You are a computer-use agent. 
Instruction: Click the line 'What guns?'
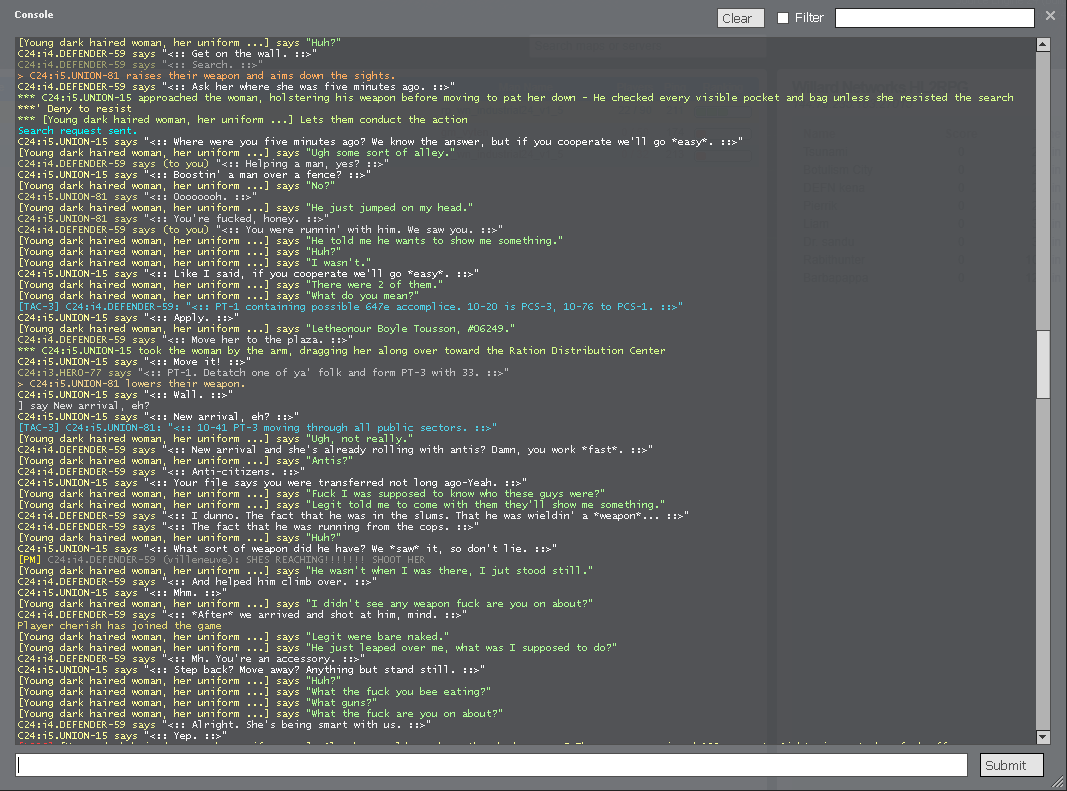197,703
